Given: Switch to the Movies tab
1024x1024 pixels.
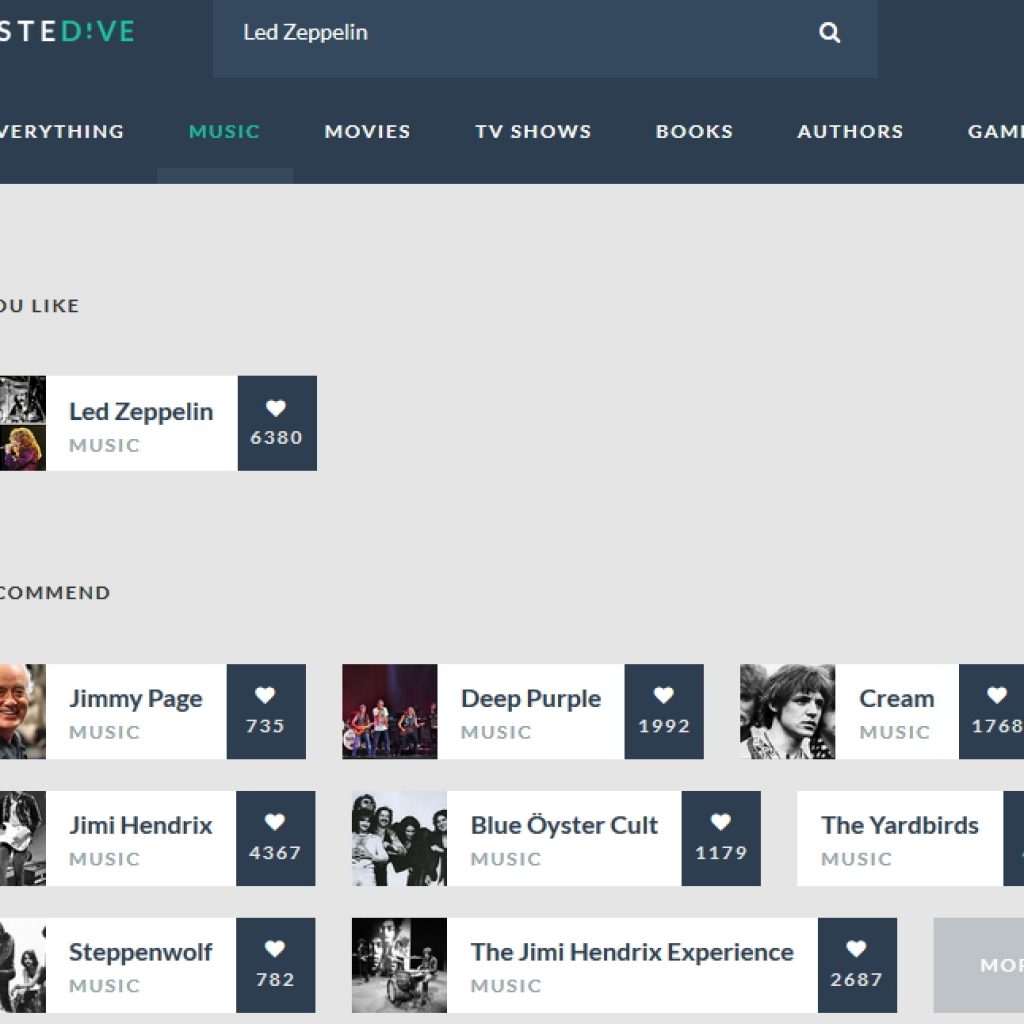Looking at the screenshot, I should pos(367,131).
